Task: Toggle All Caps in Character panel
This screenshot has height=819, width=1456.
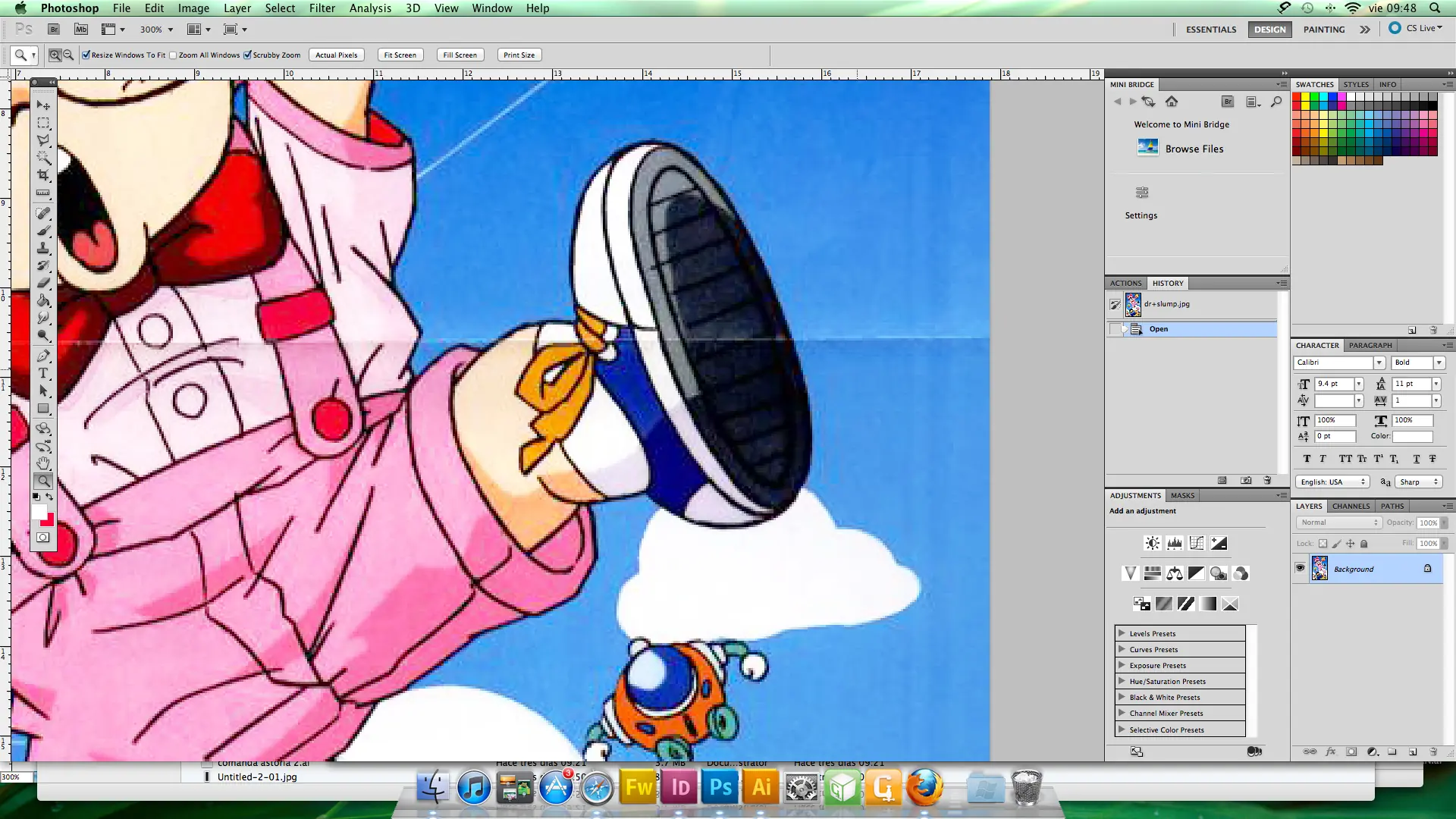Action: click(x=1345, y=459)
